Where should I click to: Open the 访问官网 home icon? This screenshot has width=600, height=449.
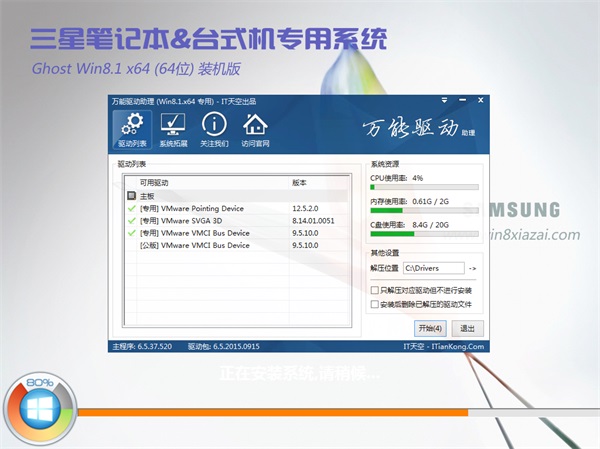click(255, 130)
